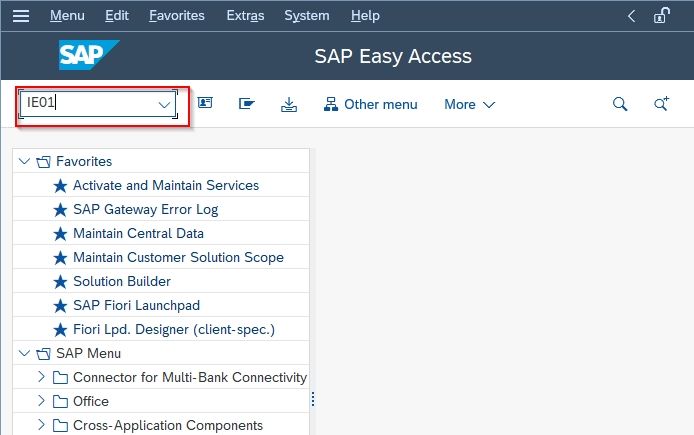Click star icon beside SAP Fiori Launchpad
The image size is (694, 435).
[x=60, y=305]
